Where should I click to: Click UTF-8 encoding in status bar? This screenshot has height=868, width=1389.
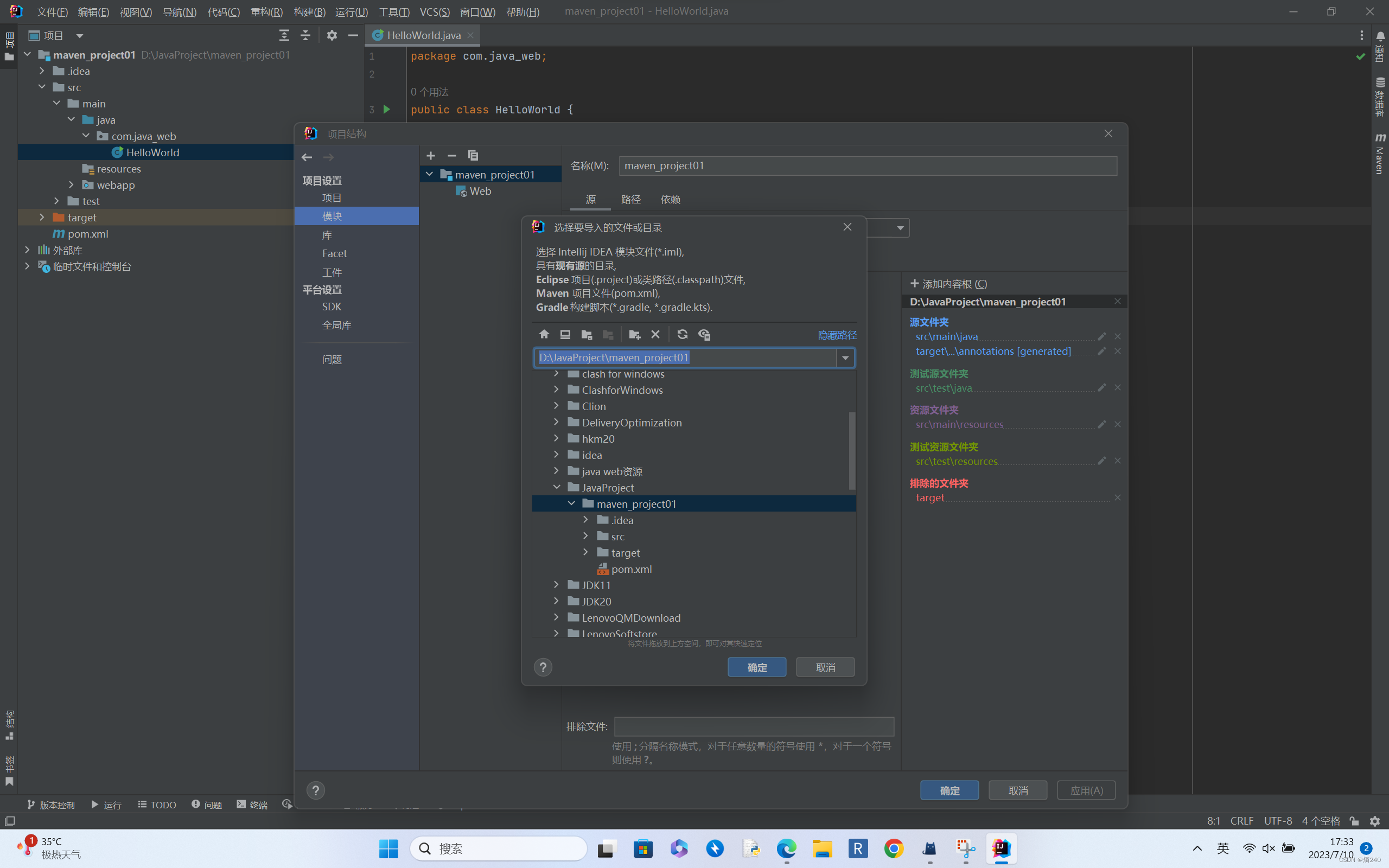tap(1278, 821)
